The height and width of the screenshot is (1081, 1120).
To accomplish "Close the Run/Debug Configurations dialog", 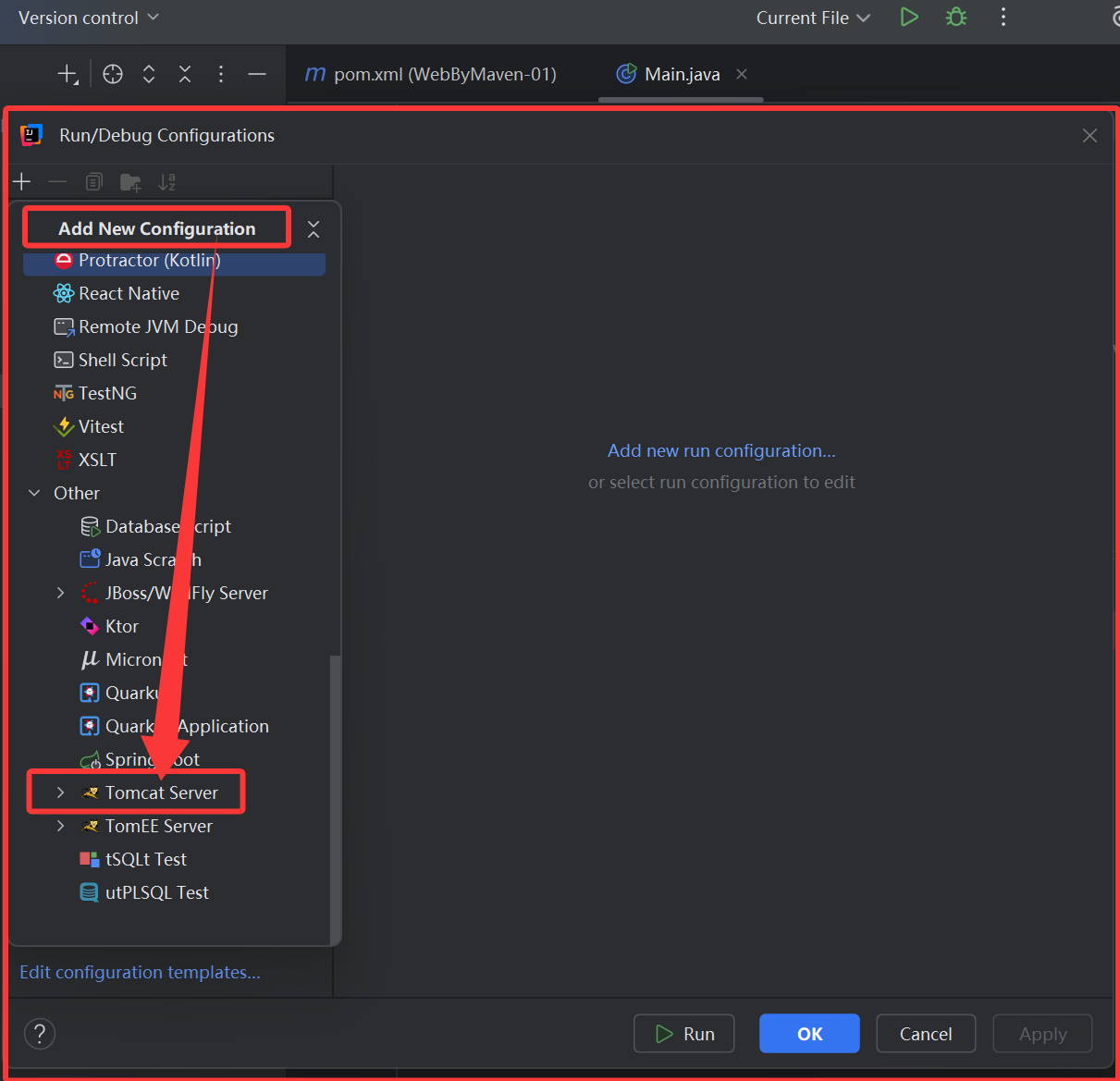I will coord(1089,136).
